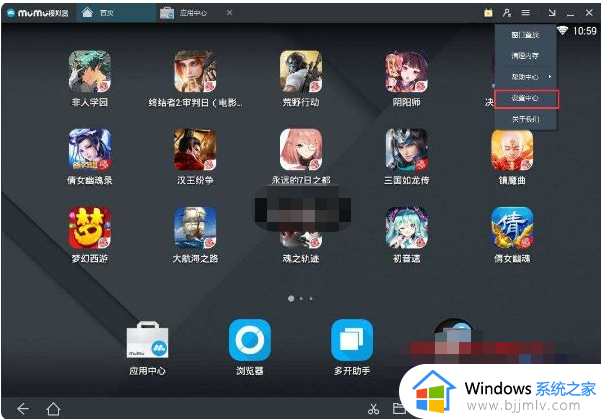Viewport: 601px width, 419px height.
Task: Click the 10:59 clock text
Action: [x=585, y=31]
